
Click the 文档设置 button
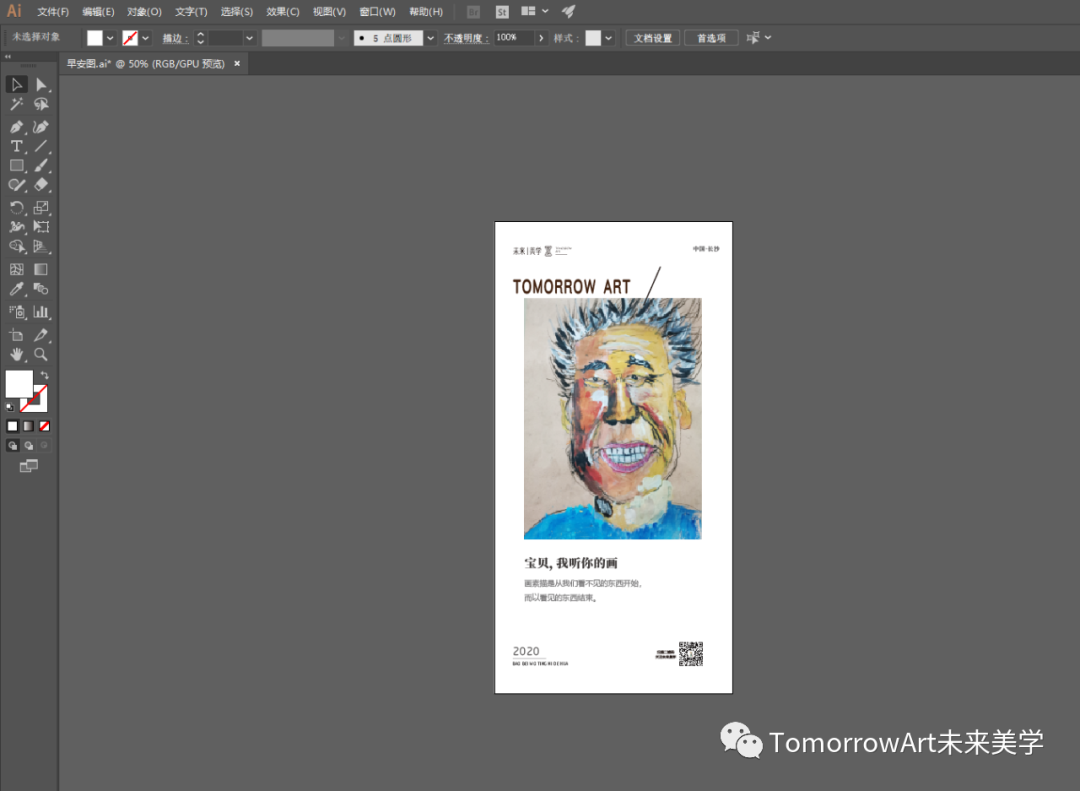[x=653, y=38]
